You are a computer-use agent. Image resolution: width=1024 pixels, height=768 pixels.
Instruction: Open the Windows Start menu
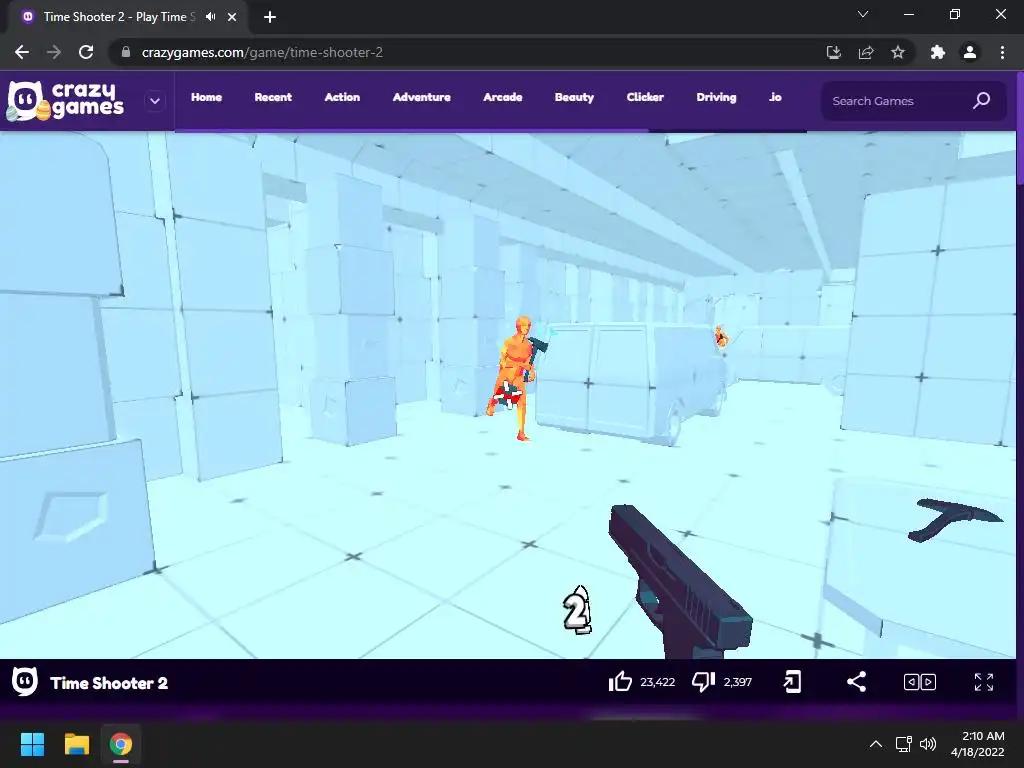(32, 744)
